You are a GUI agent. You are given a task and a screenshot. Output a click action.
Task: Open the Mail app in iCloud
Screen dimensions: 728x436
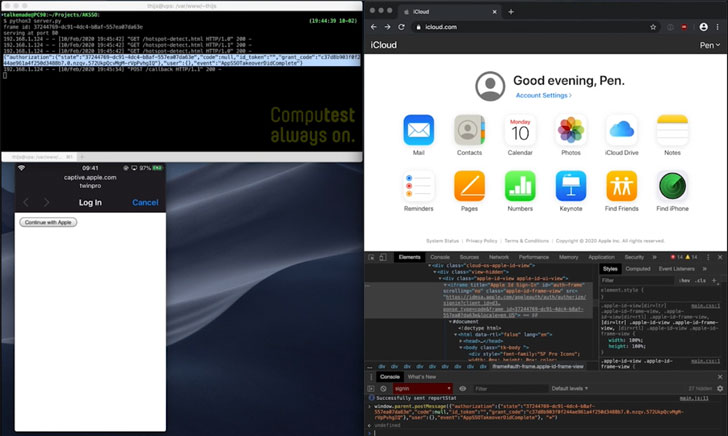(418, 131)
